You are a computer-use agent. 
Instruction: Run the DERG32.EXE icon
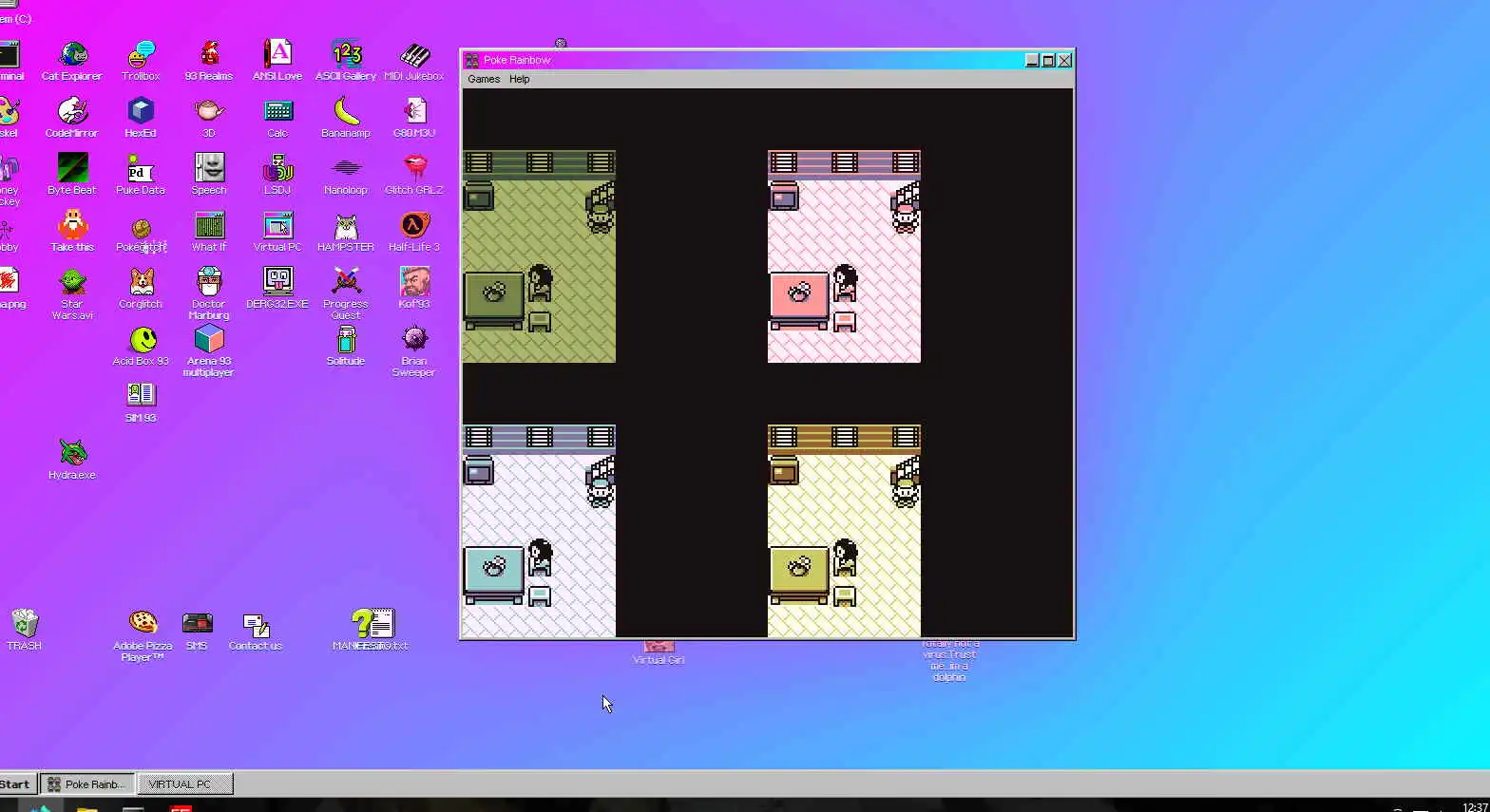point(277,289)
